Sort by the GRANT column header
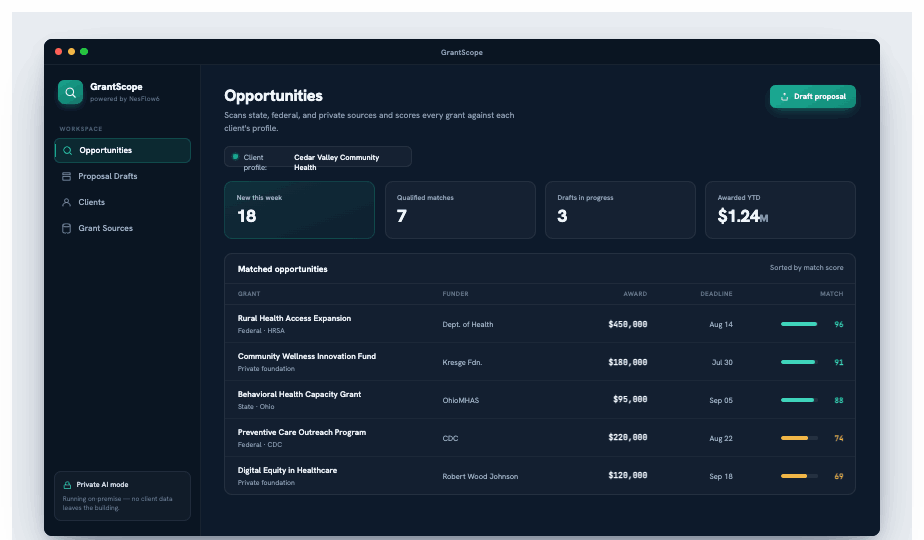This screenshot has width=924, height=540. 249,294
